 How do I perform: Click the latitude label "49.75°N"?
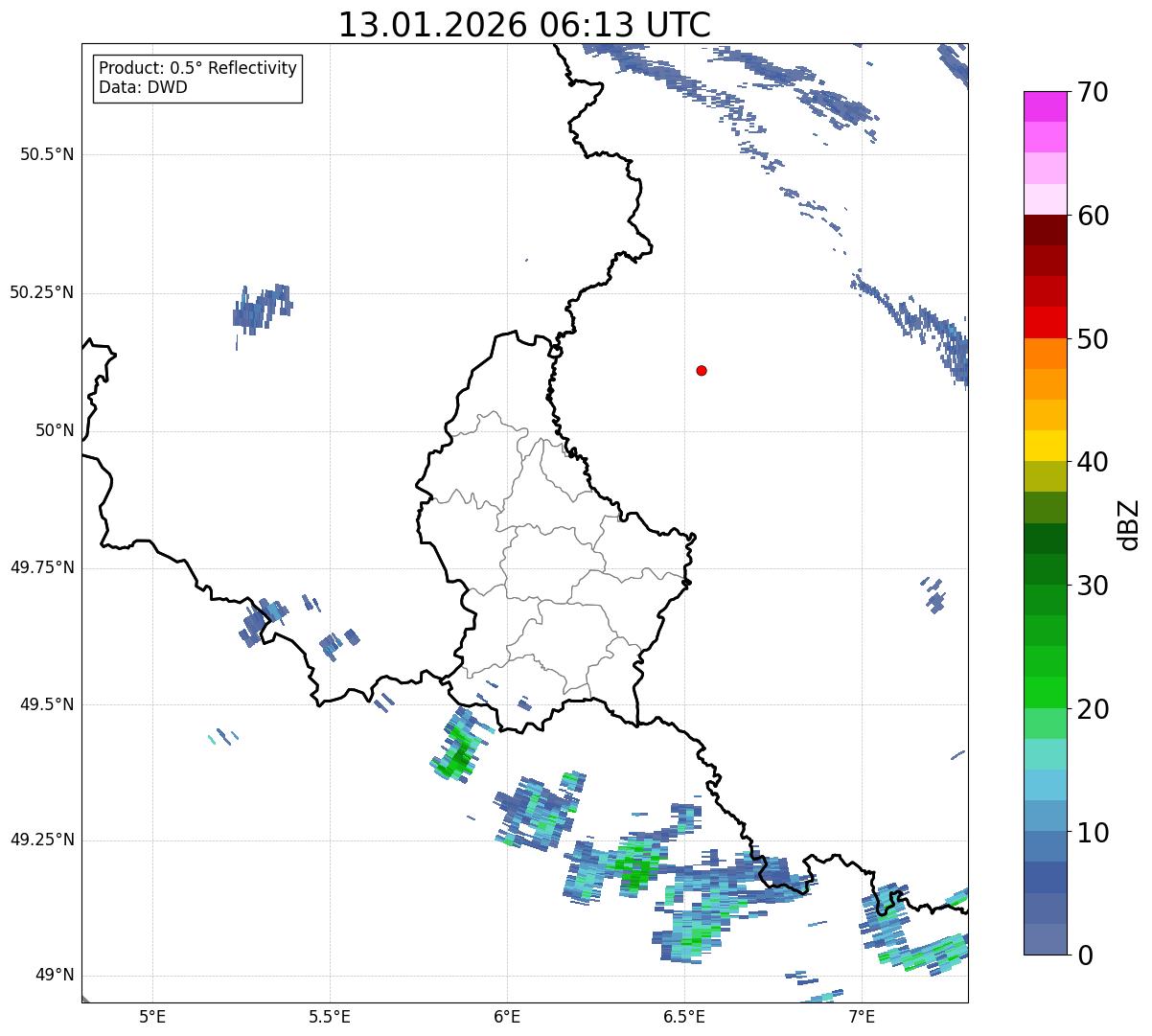point(42,567)
